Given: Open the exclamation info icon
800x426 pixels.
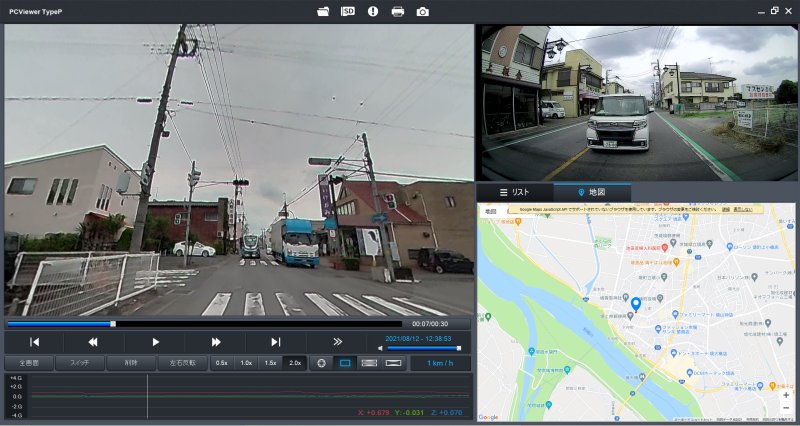Looking at the screenshot, I should click(373, 11).
